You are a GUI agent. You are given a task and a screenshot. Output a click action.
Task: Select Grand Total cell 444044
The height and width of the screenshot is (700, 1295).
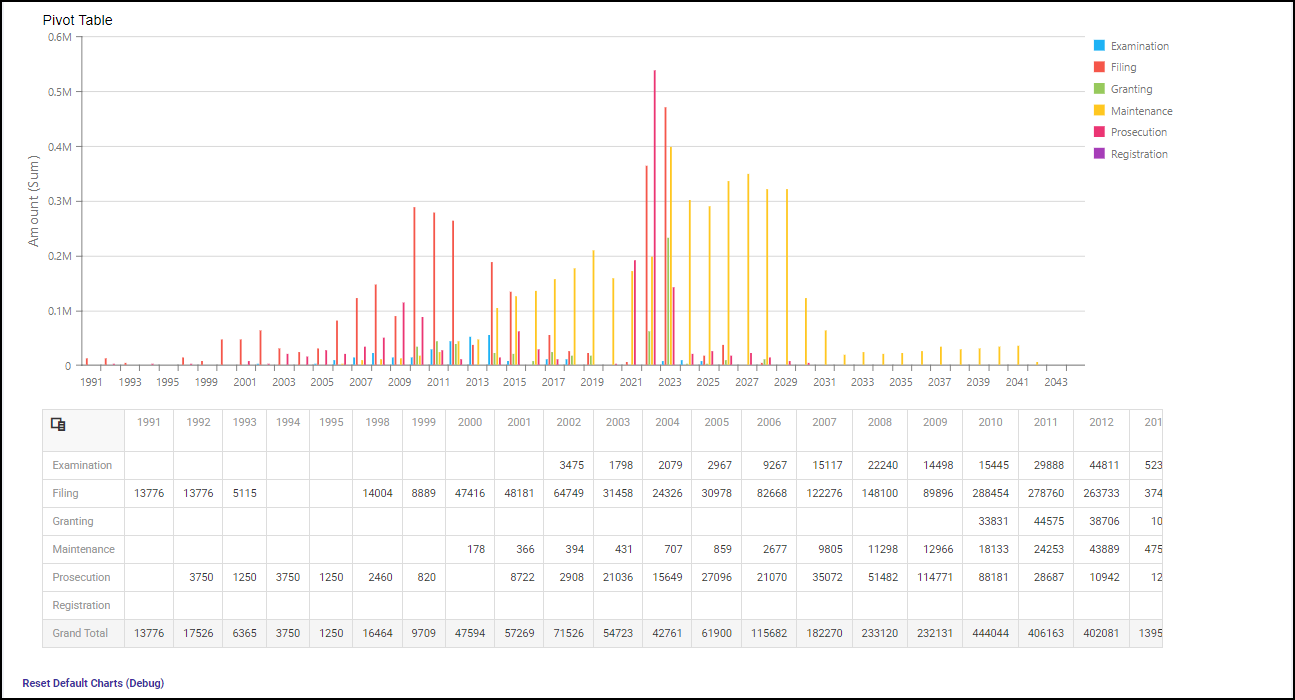pos(990,633)
